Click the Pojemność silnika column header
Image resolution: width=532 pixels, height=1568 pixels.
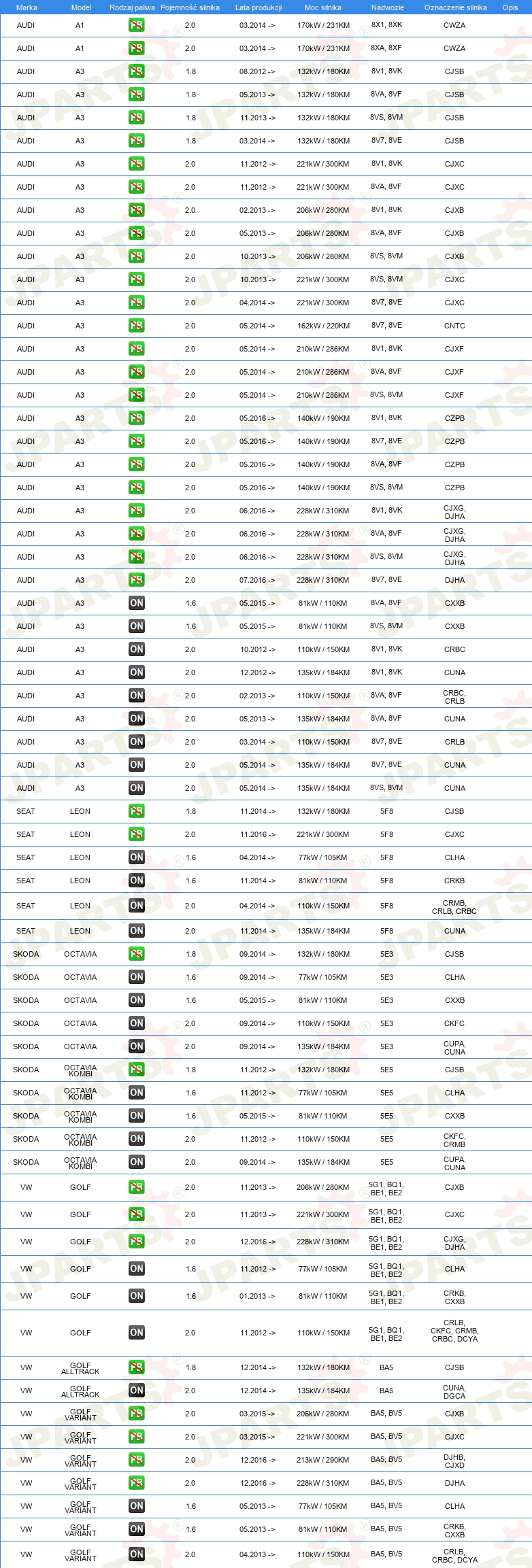click(x=190, y=7)
